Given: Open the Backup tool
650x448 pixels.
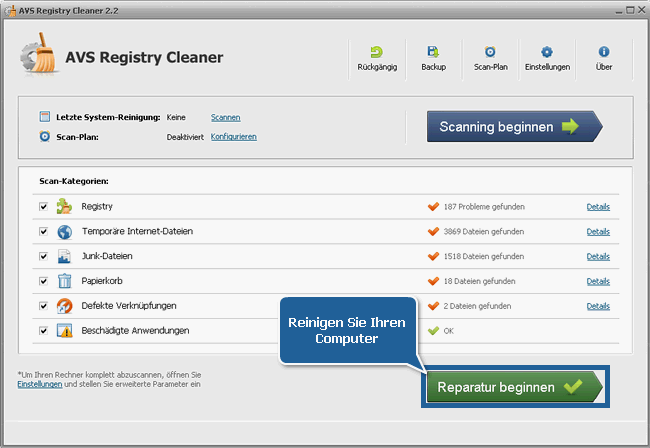Looking at the screenshot, I should coord(433,52).
